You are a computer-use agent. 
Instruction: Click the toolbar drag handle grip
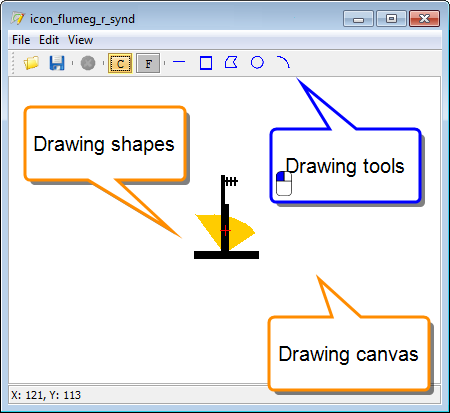[x=13, y=63]
